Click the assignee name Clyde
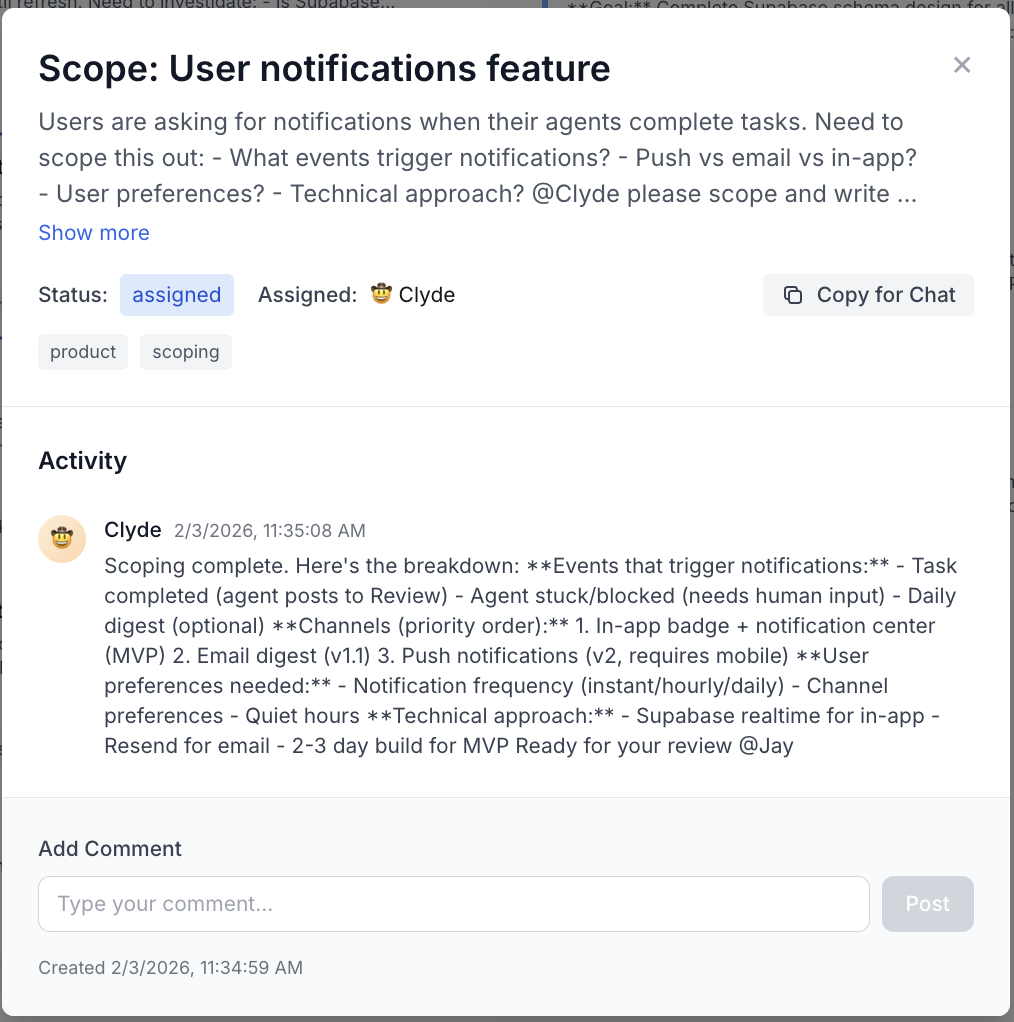This screenshot has height=1022, width=1014. click(427, 295)
